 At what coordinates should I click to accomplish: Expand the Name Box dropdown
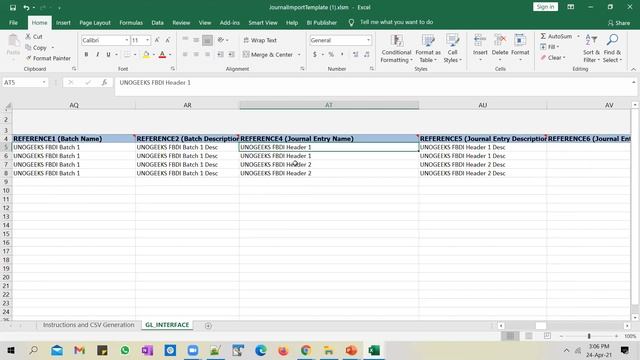pyautogui.click(x=44, y=82)
